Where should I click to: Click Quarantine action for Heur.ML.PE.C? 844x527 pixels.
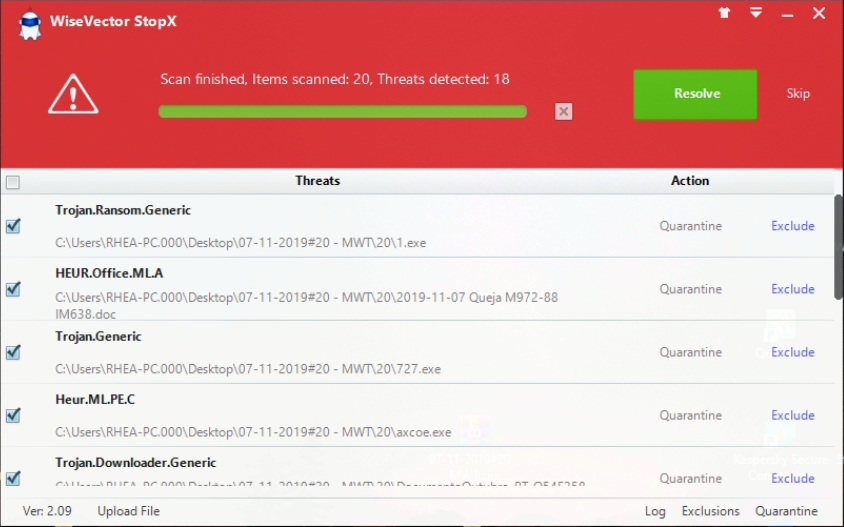pos(691,415)
